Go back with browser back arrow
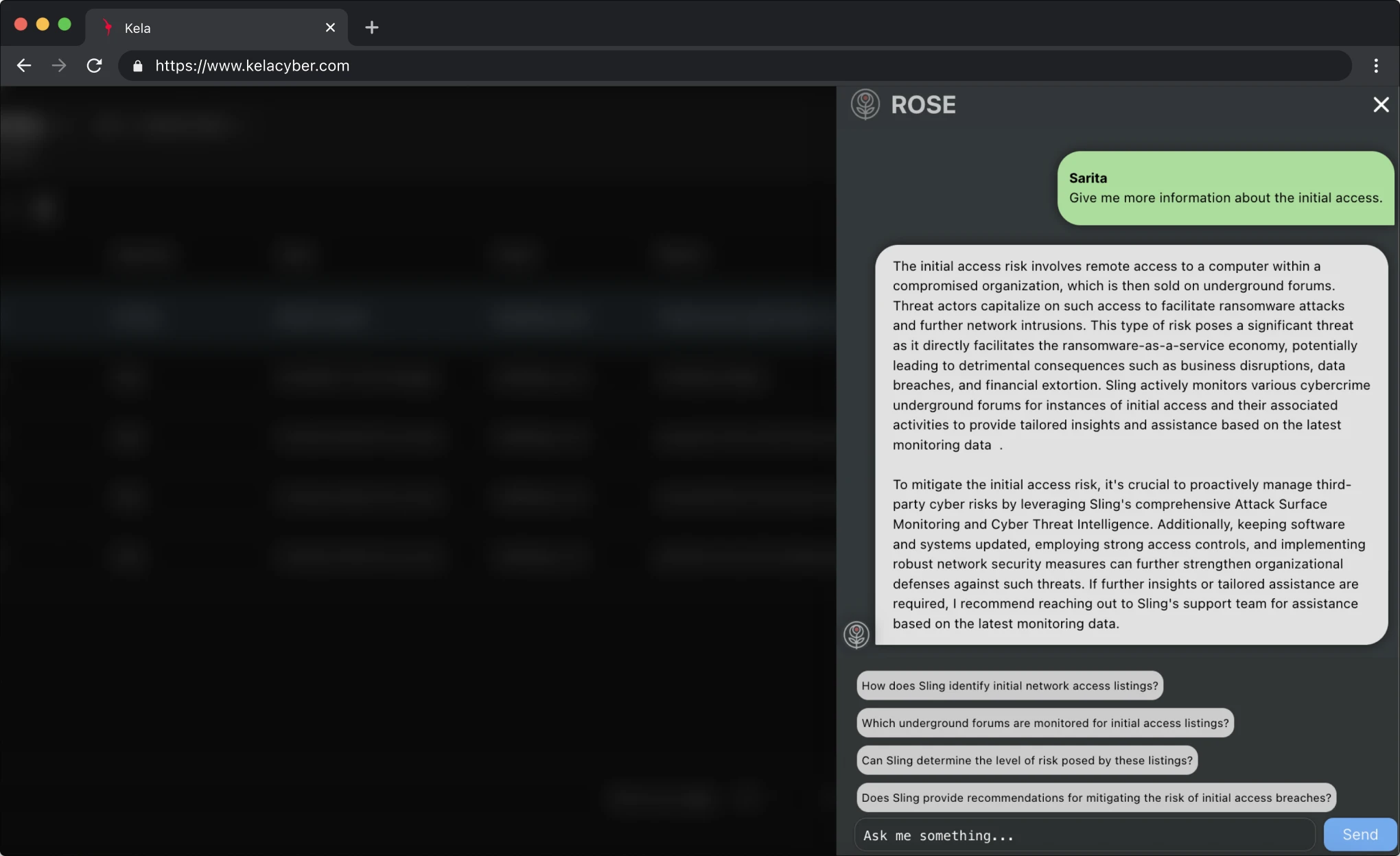 pyautogui.click(x=24, y=65)
